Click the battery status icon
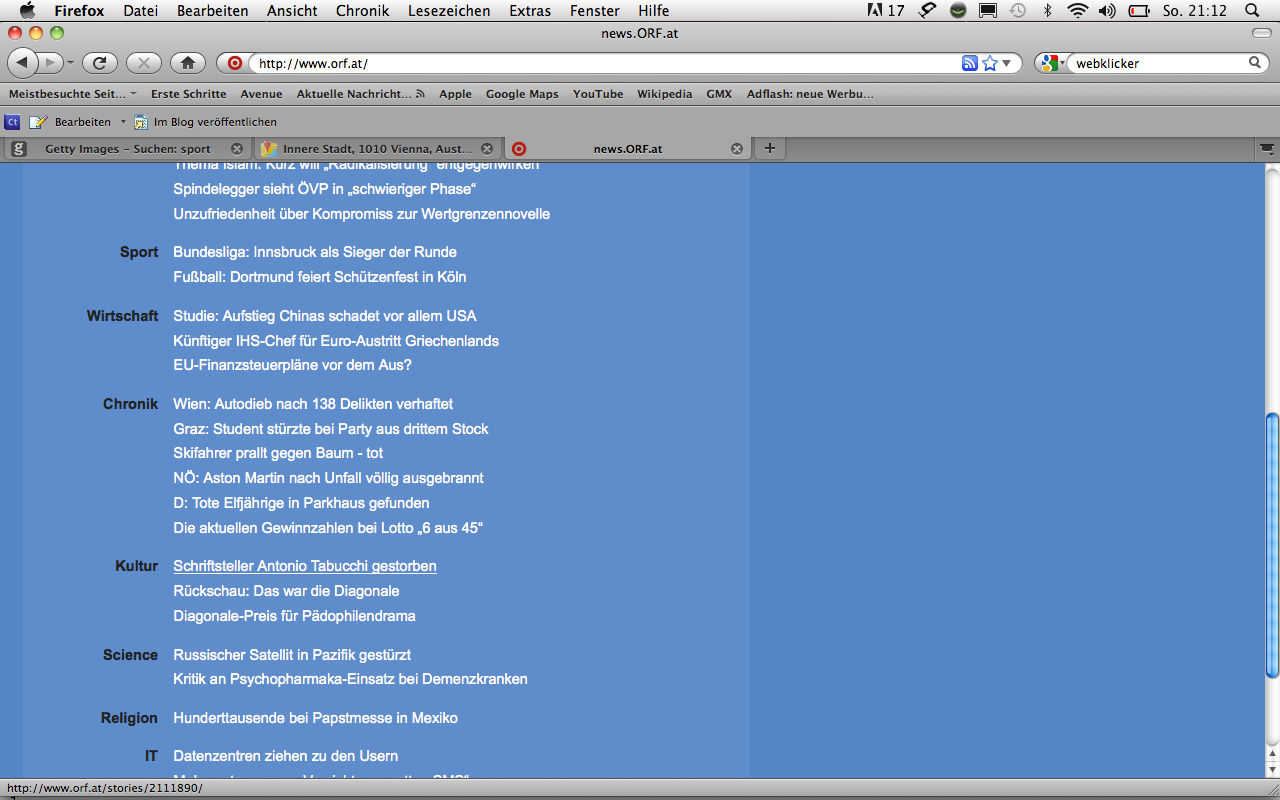 click(x=1138, y=11)
